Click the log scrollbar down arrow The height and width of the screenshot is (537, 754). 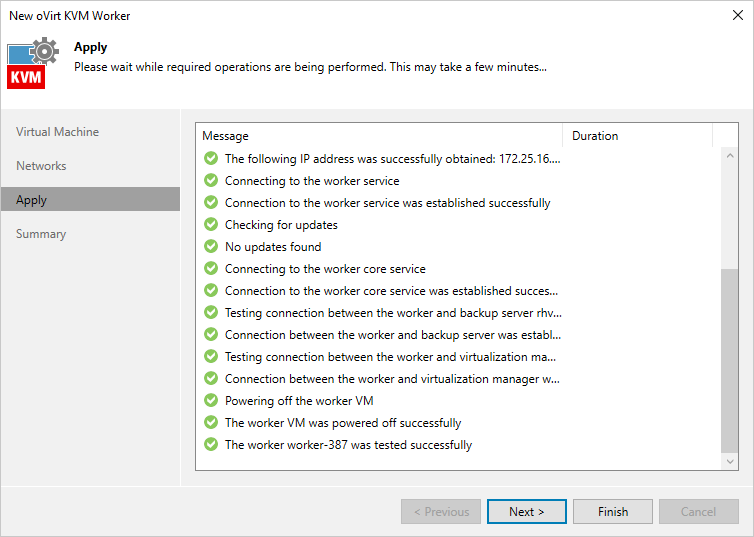730,462
